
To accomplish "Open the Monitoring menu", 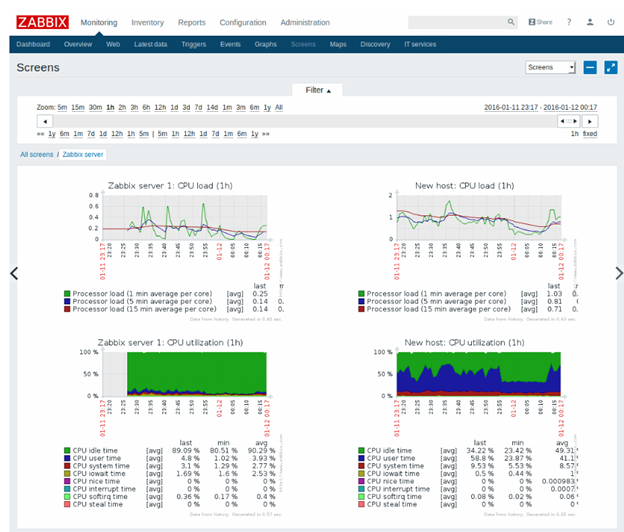I will click(99, 23).
